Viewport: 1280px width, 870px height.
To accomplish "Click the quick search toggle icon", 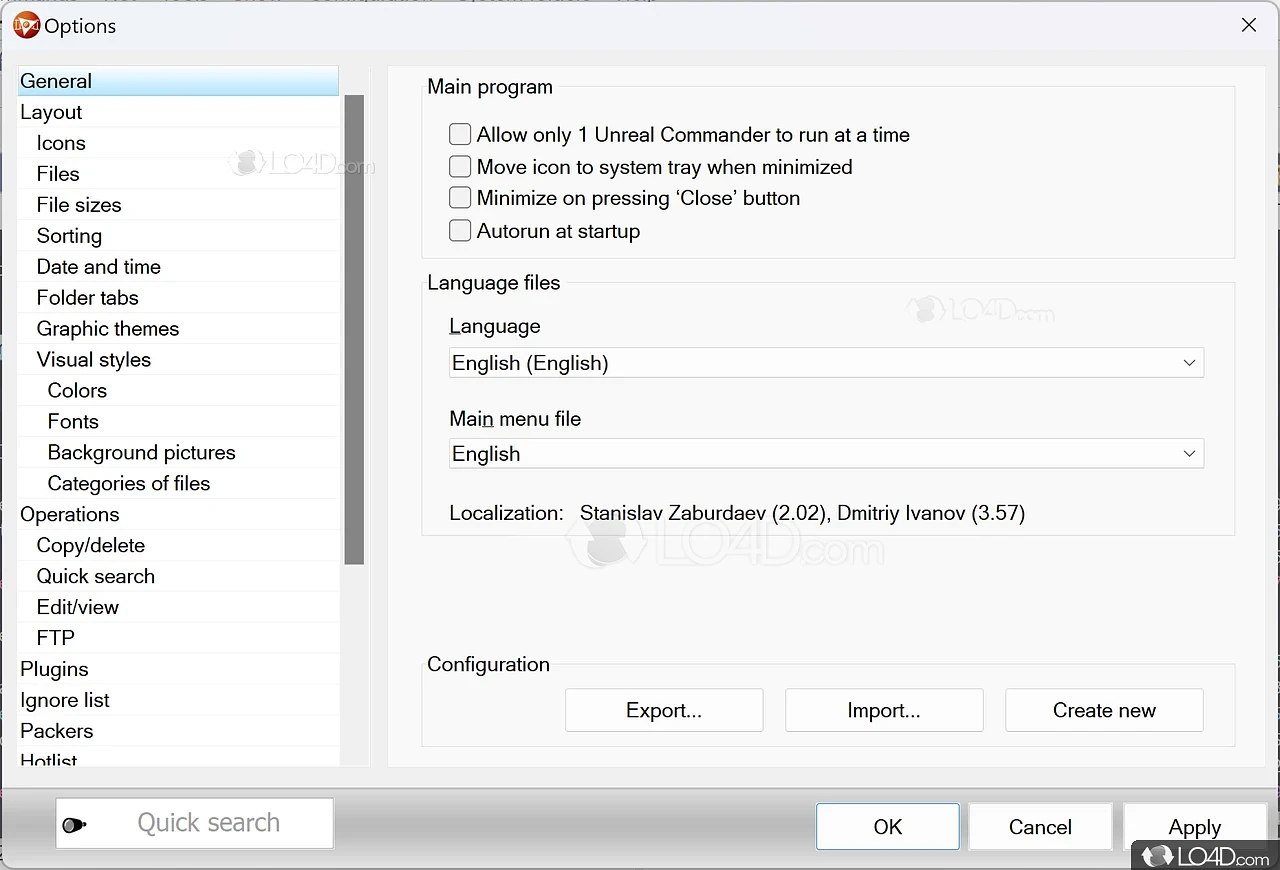I will click(75, 825).
